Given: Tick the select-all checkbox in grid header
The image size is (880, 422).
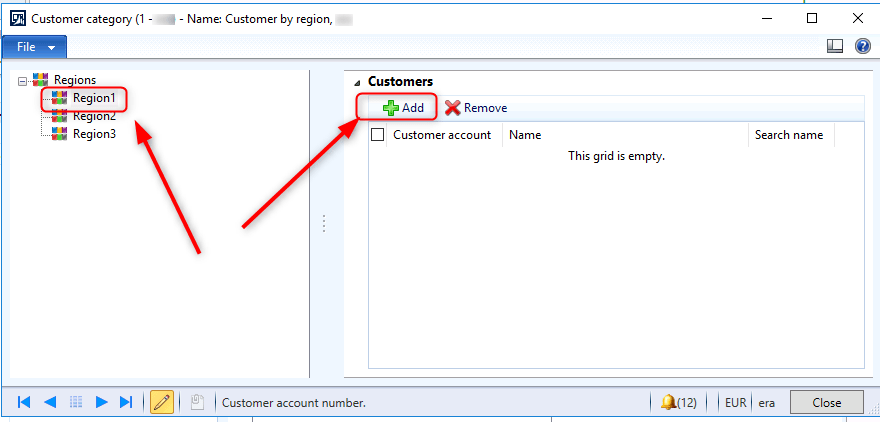Looking at the screenshot, I should 377,135.
